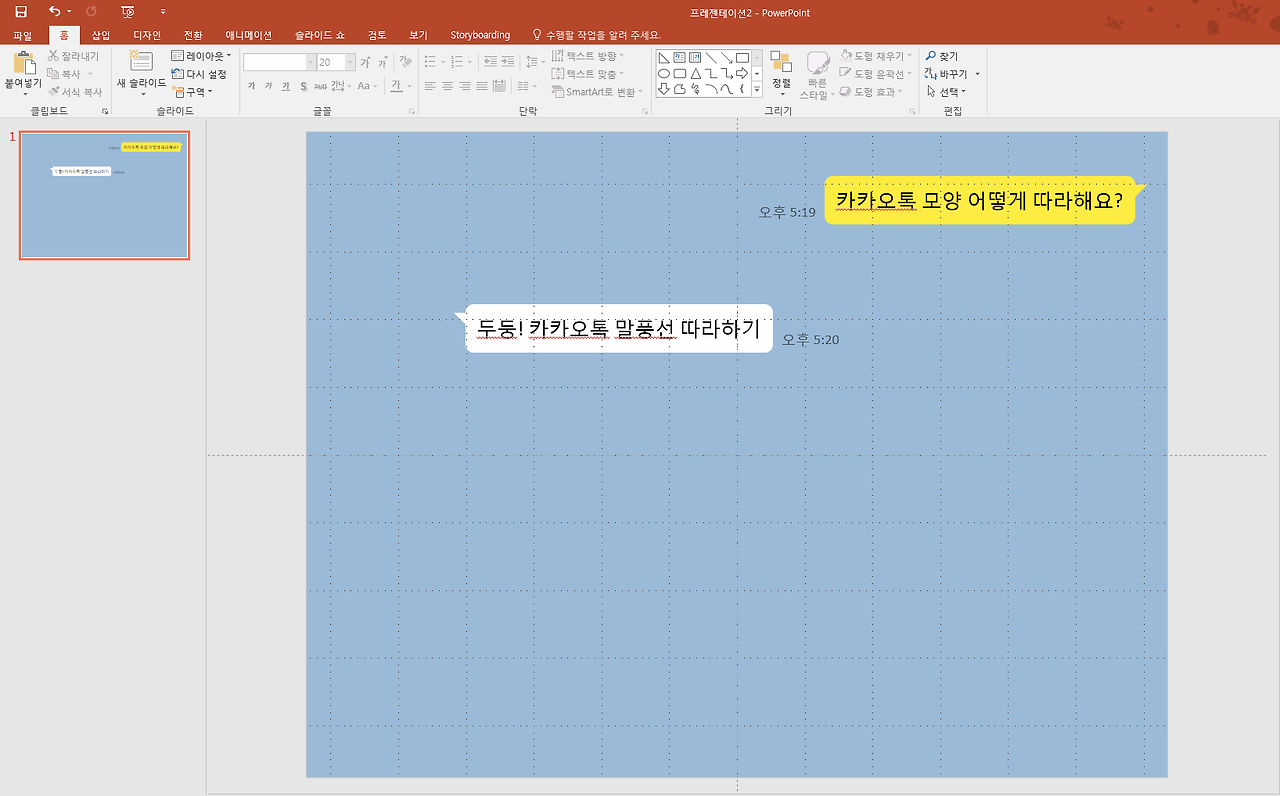1280x796 pixels.
Task: Open the Text Direction (텍스트 방향) dropdown
Action: pos(588,56)
